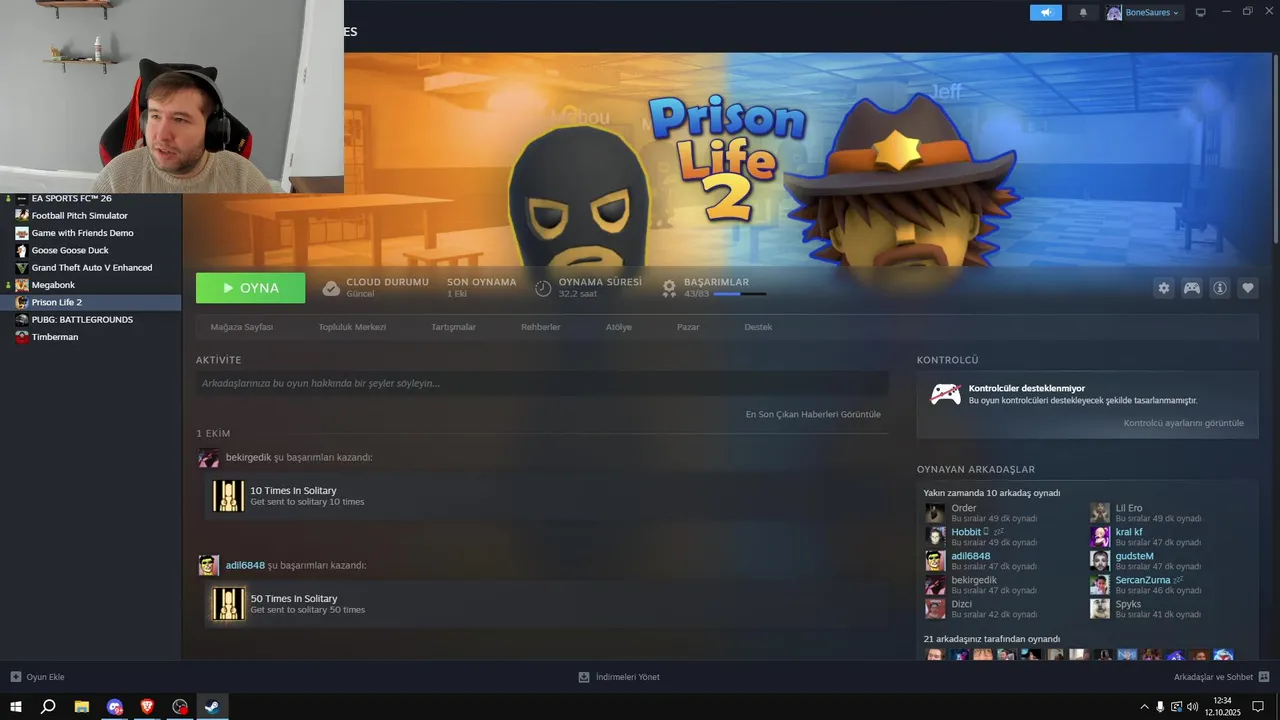
Task: Open friend Hobbit's profile
Action: (966, 532)
